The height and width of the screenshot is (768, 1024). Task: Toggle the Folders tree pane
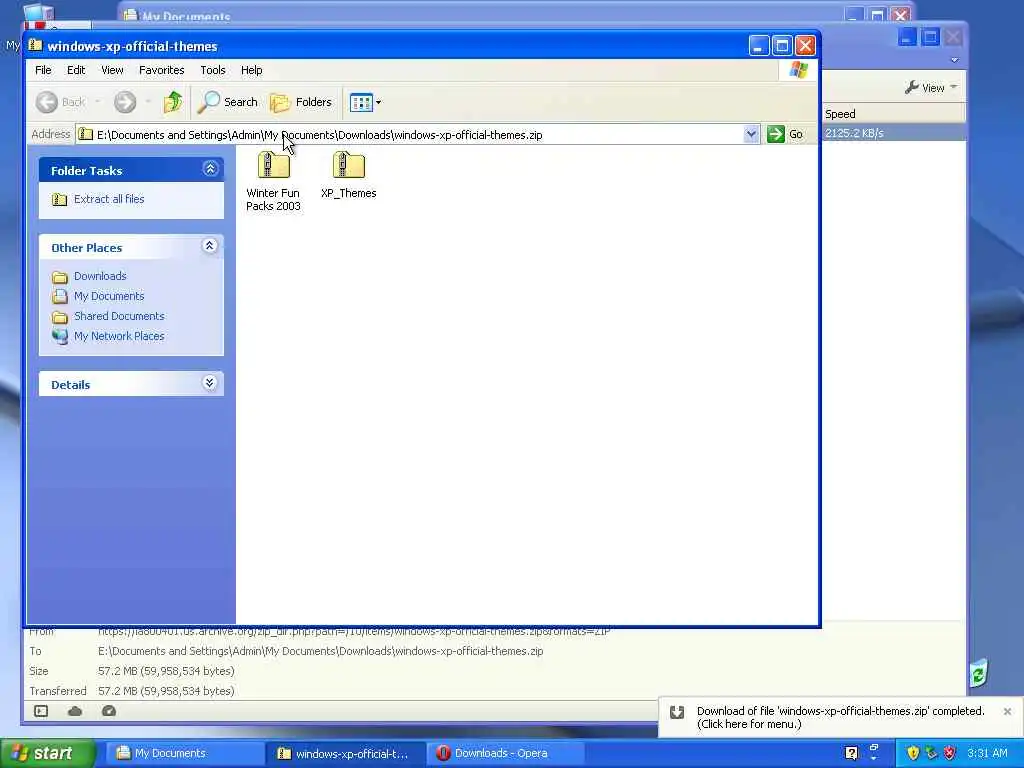point(301,102)
